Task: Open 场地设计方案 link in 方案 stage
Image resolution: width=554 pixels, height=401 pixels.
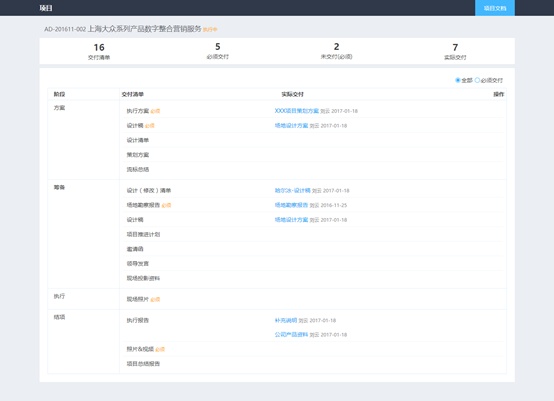Action: pyautogui.click(x=291, y=125)
